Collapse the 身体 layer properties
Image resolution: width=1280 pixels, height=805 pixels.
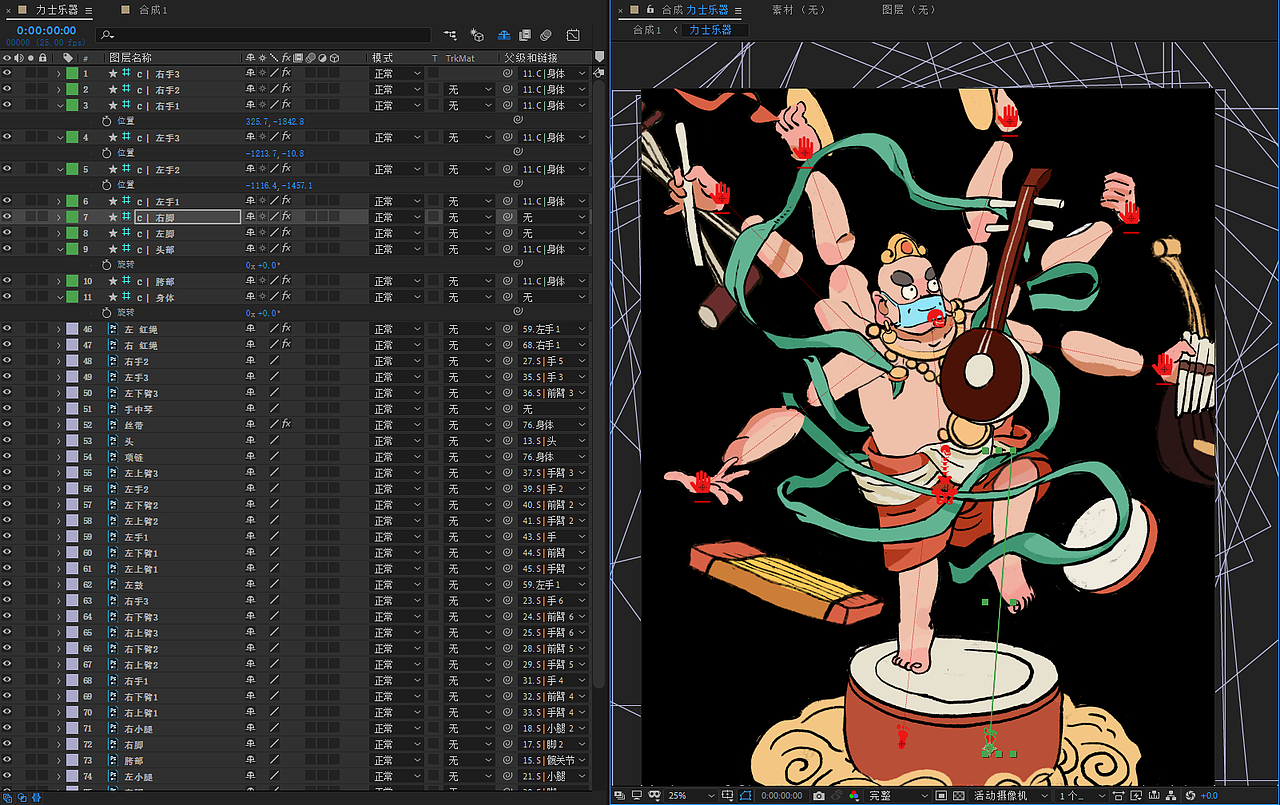59,297
